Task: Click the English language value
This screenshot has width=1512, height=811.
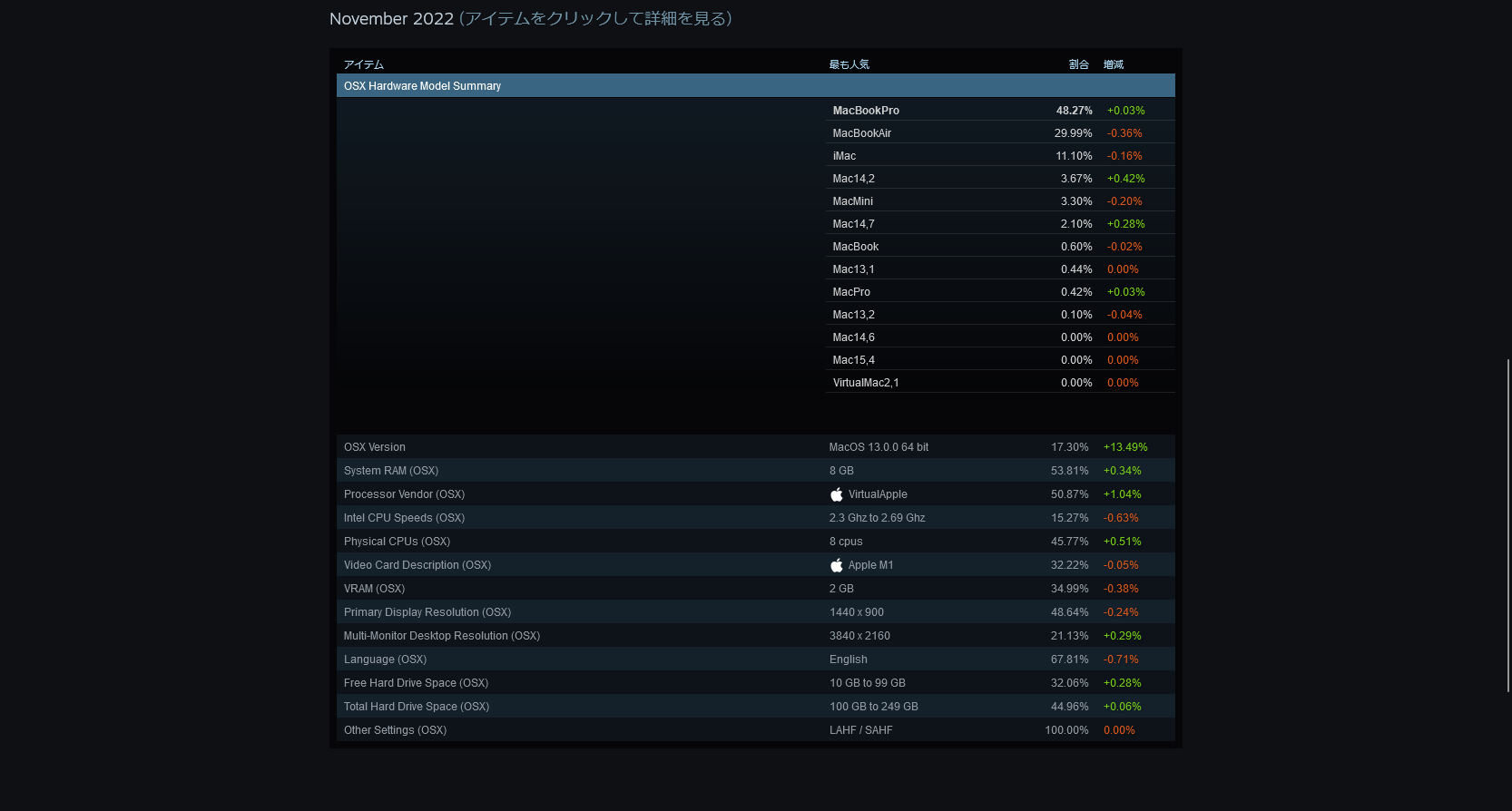Action: (849, 660)
